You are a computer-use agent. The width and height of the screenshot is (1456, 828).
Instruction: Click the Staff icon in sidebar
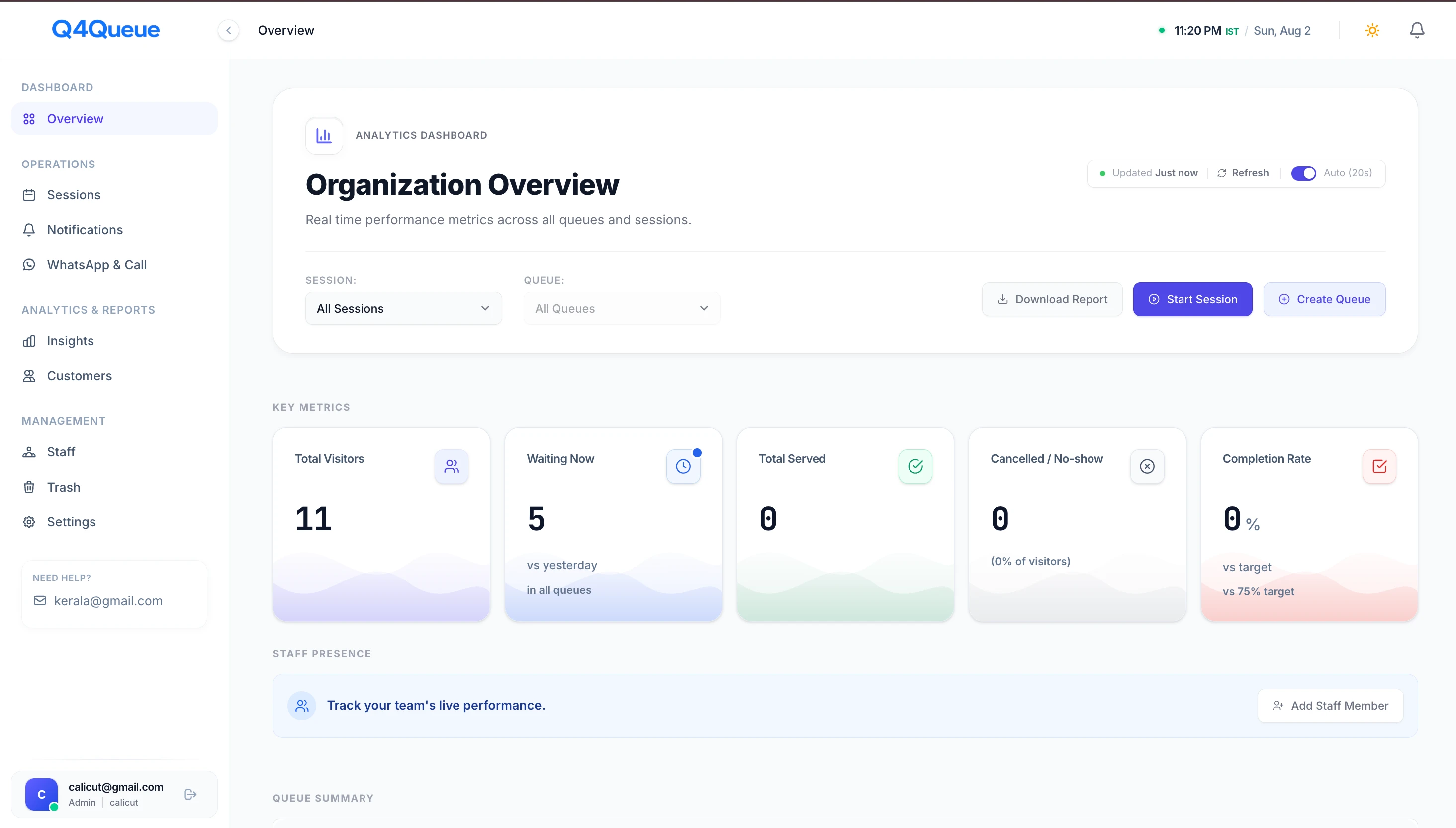[x=29, y=452]
